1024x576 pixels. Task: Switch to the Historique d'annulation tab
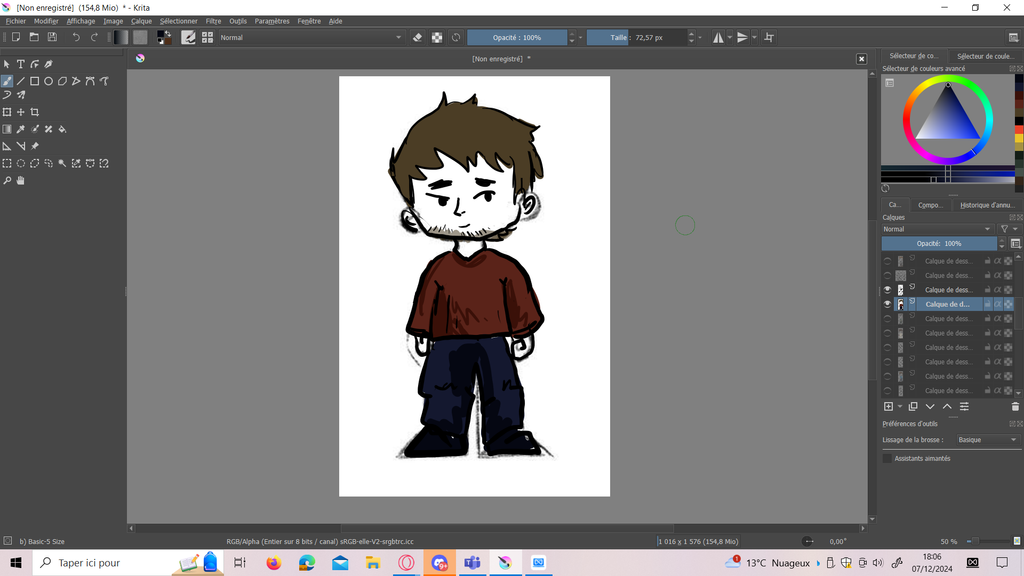(986, 205)
